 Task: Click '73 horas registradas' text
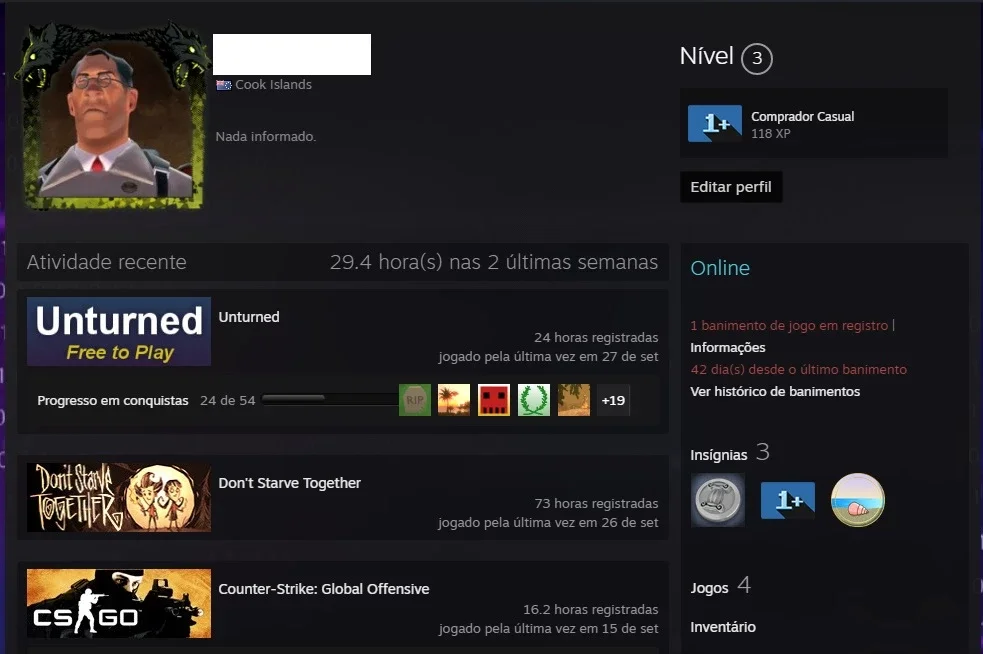point(596,504)
